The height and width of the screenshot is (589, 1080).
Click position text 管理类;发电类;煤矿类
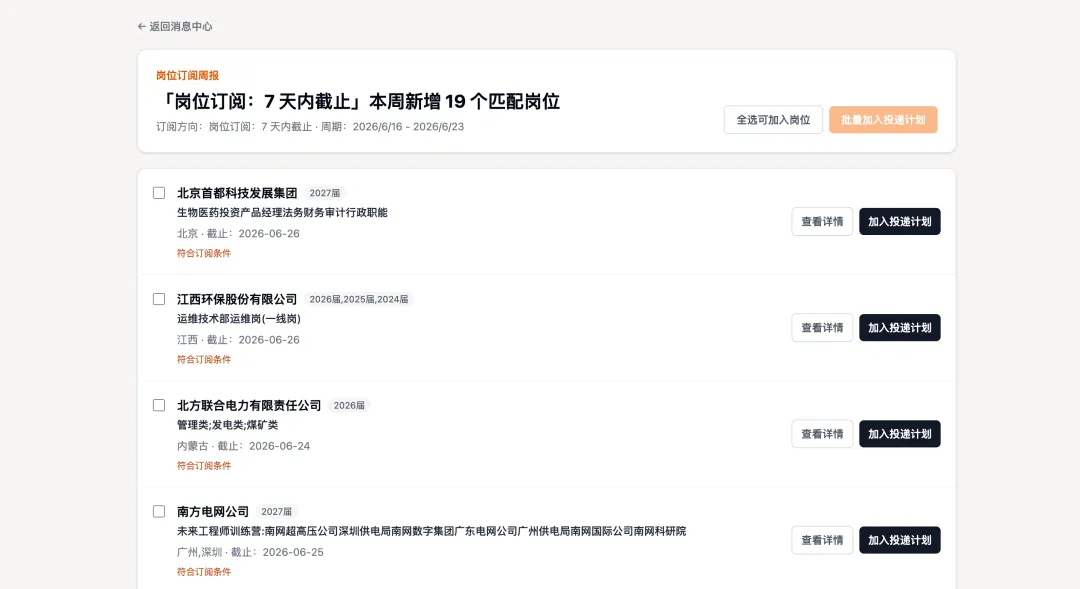tap(227, 425)
